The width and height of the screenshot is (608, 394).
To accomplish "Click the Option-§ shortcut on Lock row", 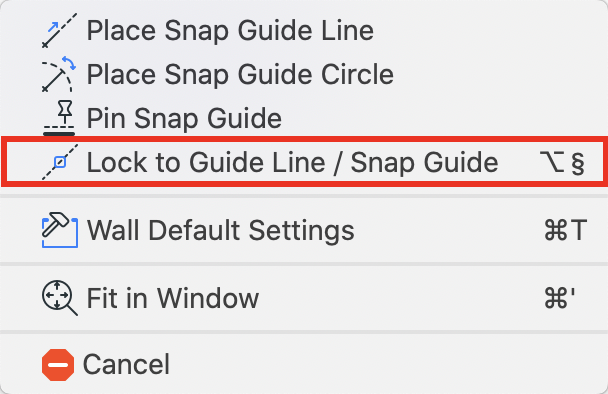I will coord(562,162).
